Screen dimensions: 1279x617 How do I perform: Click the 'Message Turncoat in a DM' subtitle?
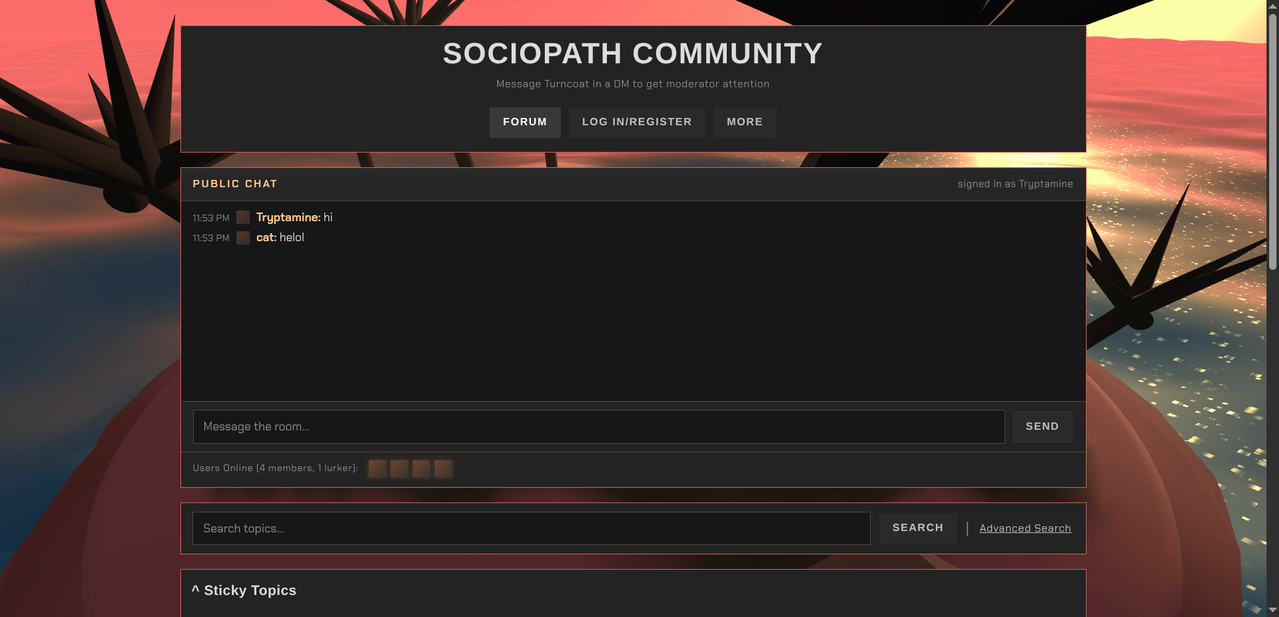[x=633, y=84]
